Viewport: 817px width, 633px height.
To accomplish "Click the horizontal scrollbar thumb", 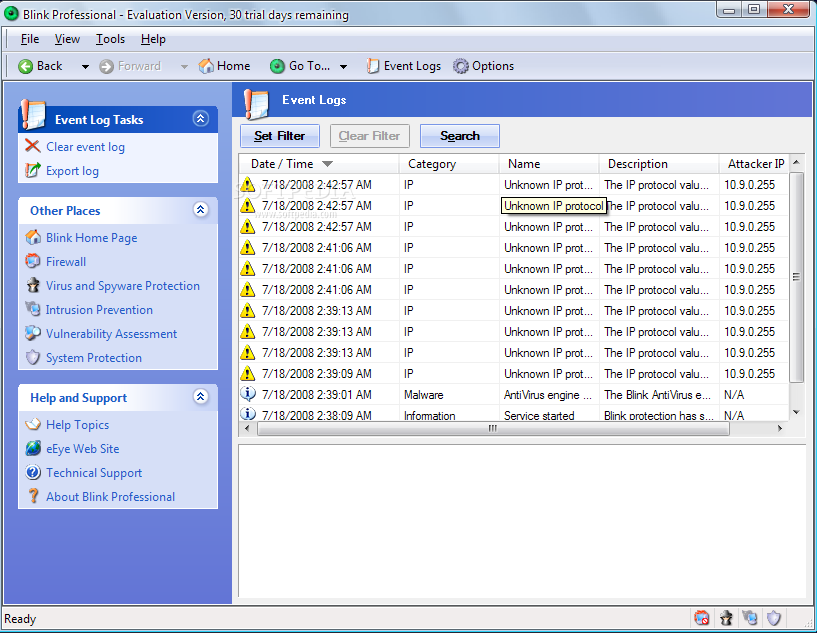I will [492, 428].
